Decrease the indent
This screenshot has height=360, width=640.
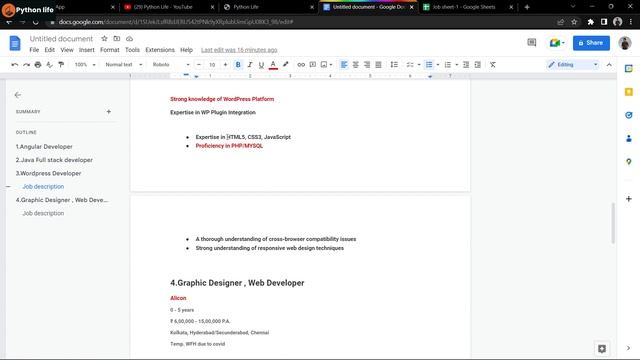466,64
